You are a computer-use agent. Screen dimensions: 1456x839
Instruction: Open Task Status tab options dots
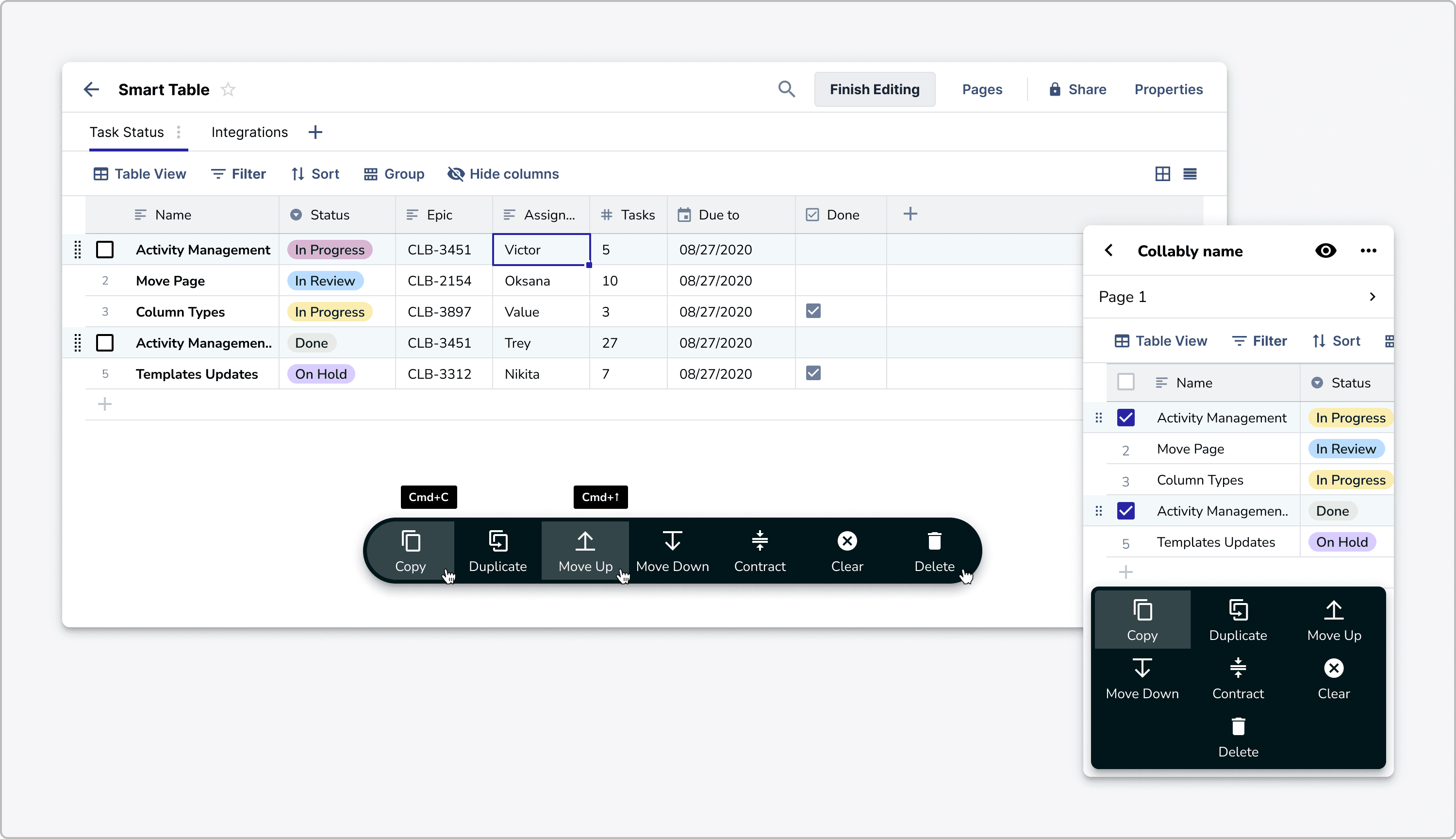click(179, 132)
